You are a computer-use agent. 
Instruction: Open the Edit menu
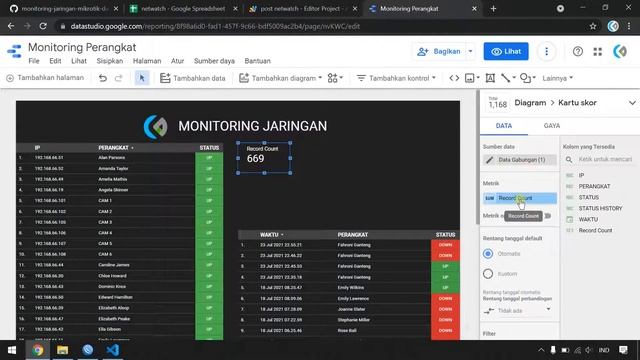(55, 61)
